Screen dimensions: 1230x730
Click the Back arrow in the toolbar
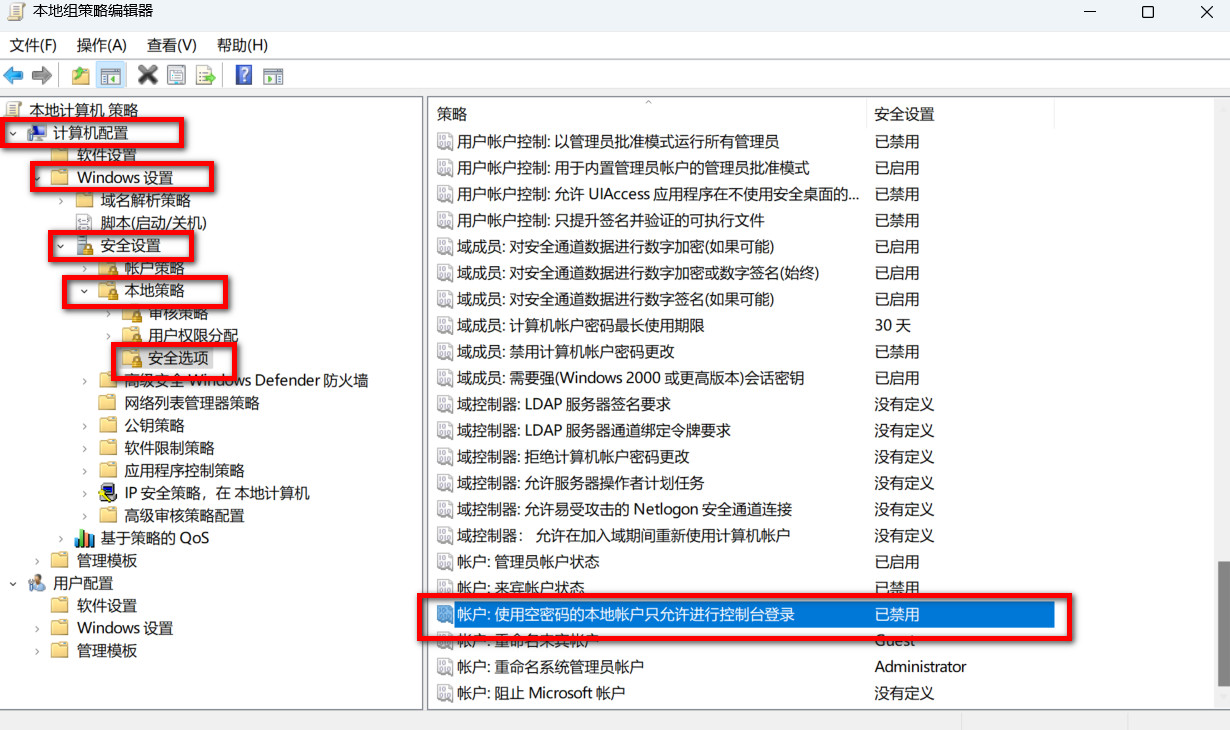(14, 75)
